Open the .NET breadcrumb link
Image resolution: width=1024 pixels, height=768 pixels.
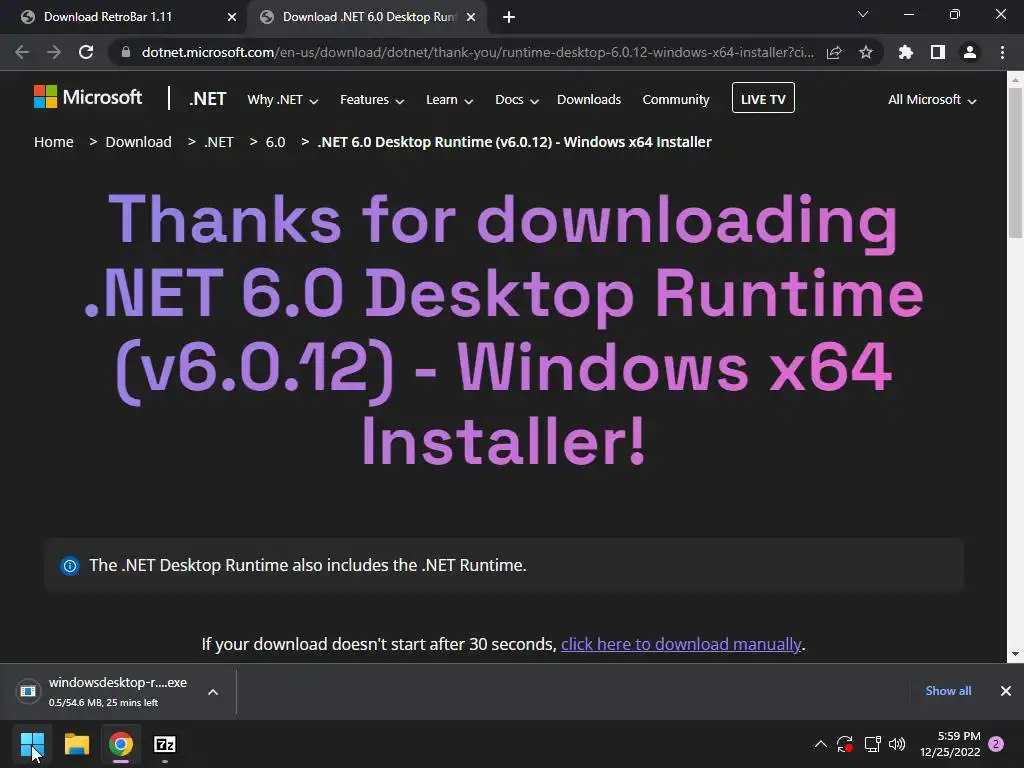click(219, 142)
